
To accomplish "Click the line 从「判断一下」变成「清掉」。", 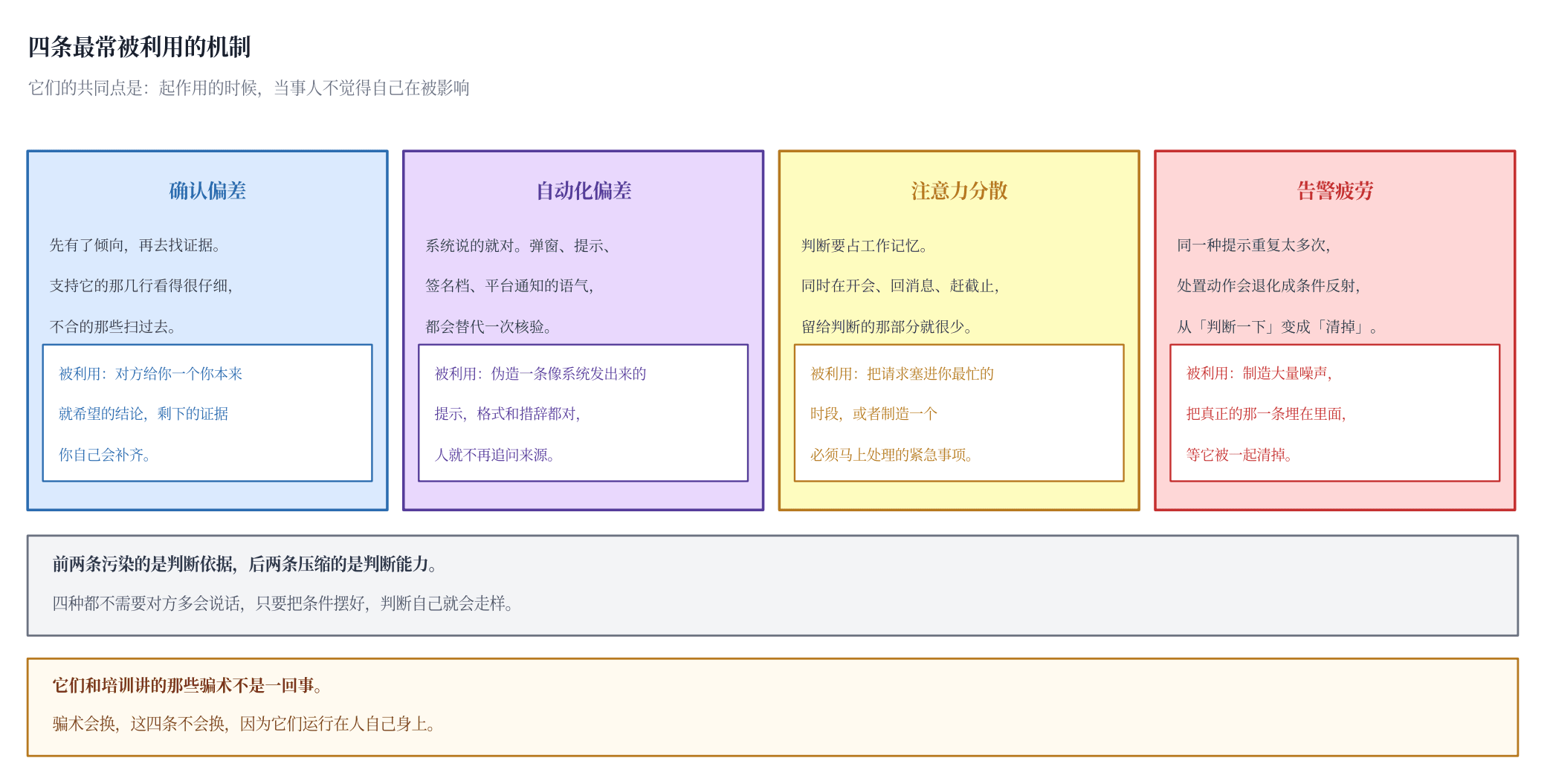I will (x=1277, y=327).
